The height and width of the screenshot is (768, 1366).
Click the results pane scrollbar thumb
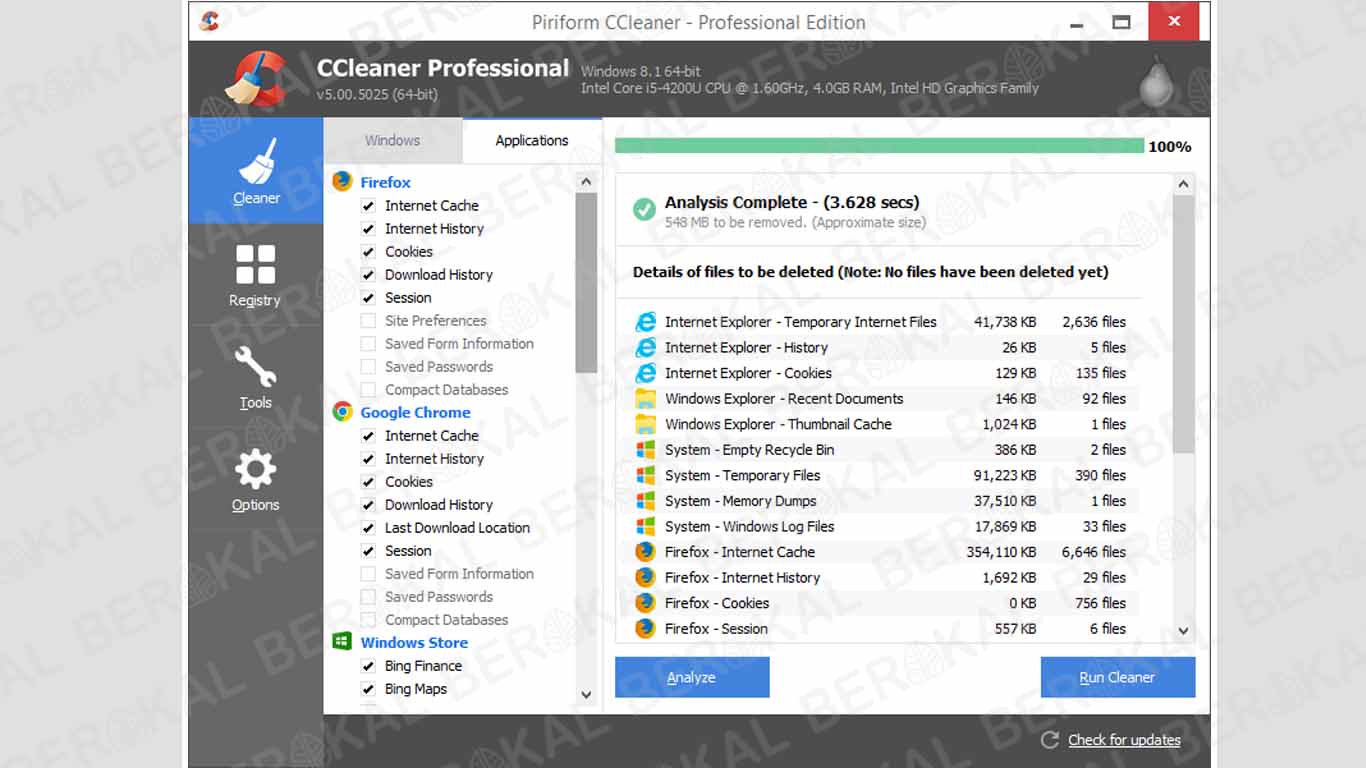(x=1184, y=325)
